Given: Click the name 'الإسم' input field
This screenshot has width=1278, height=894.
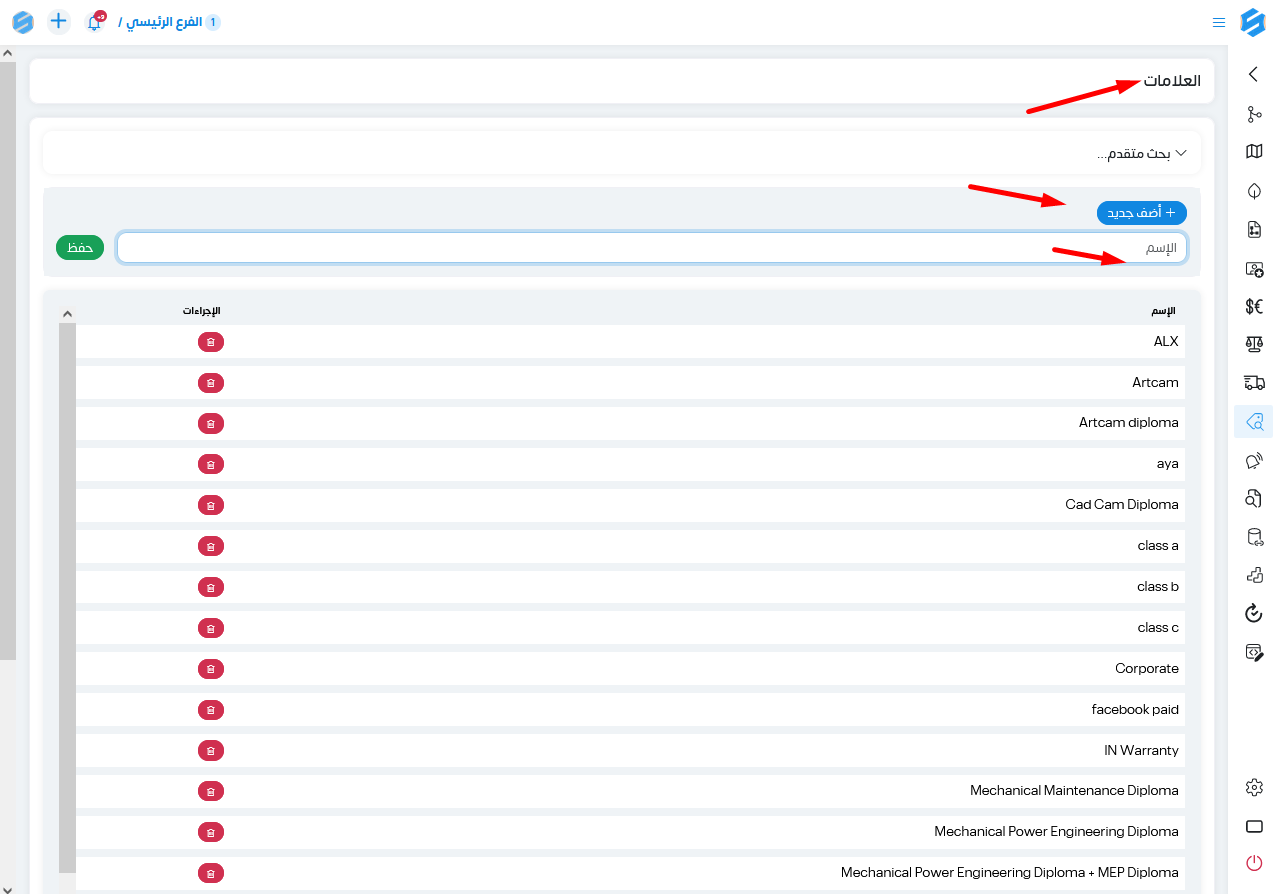Looking at the screenshot, I should [x=651, y=248].
